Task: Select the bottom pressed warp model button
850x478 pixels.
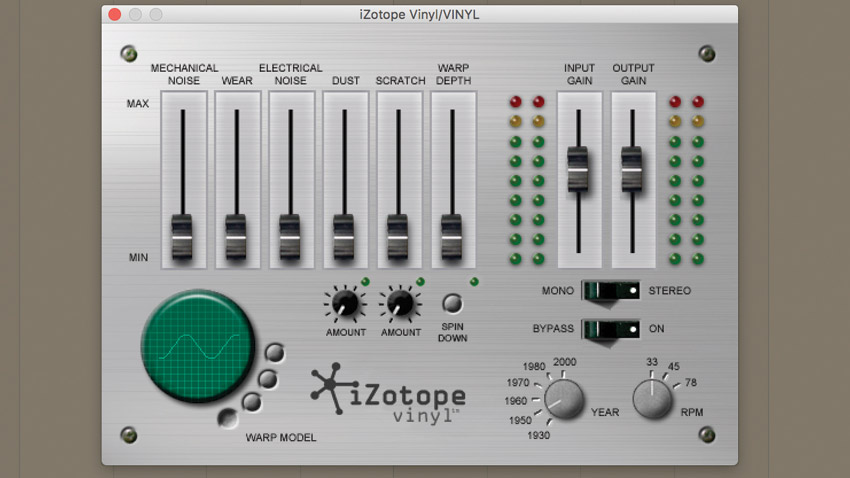Action: 228,418
